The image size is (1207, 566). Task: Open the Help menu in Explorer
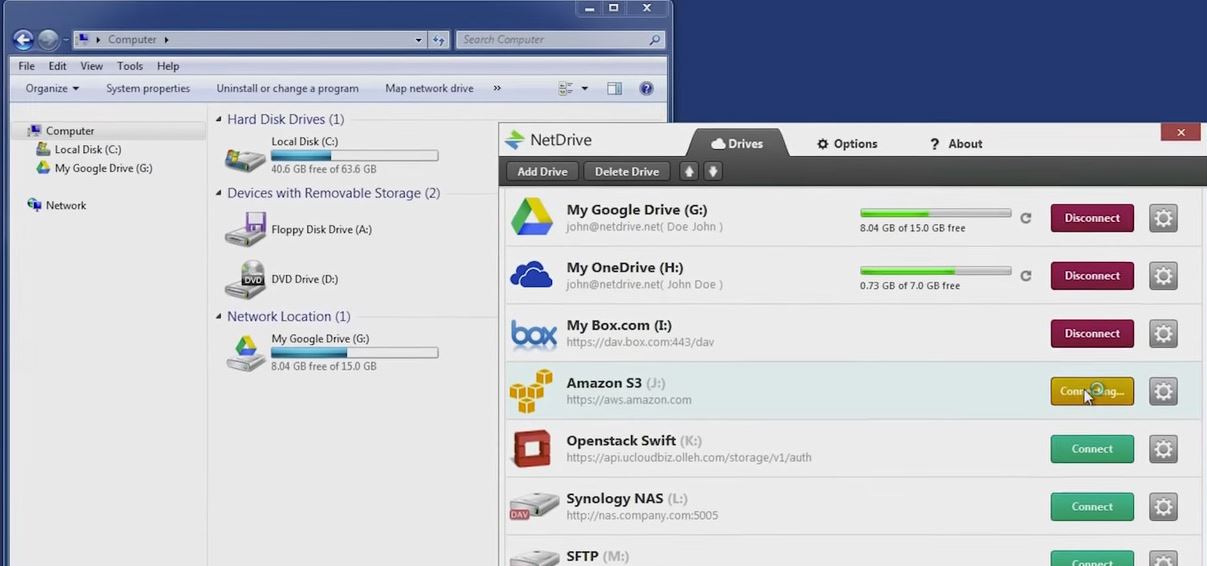pos(168,66)
